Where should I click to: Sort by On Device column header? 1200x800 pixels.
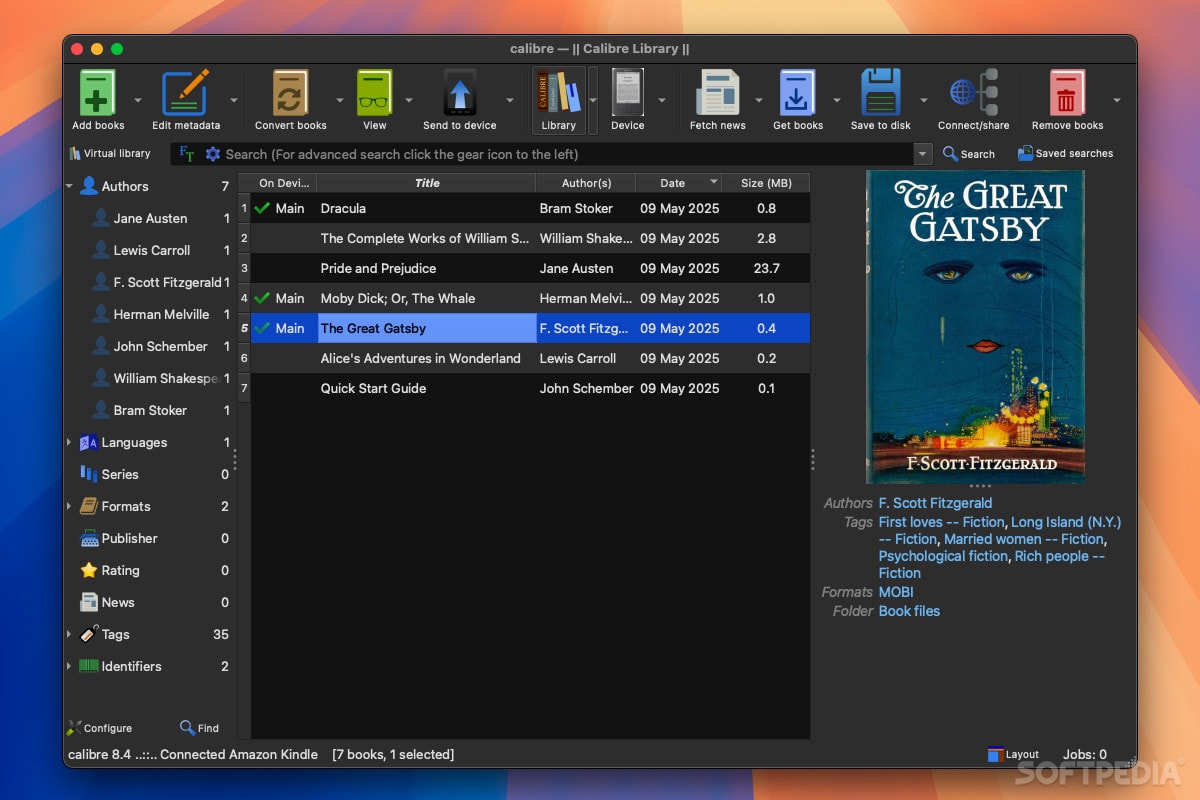(x=285, y=183)
